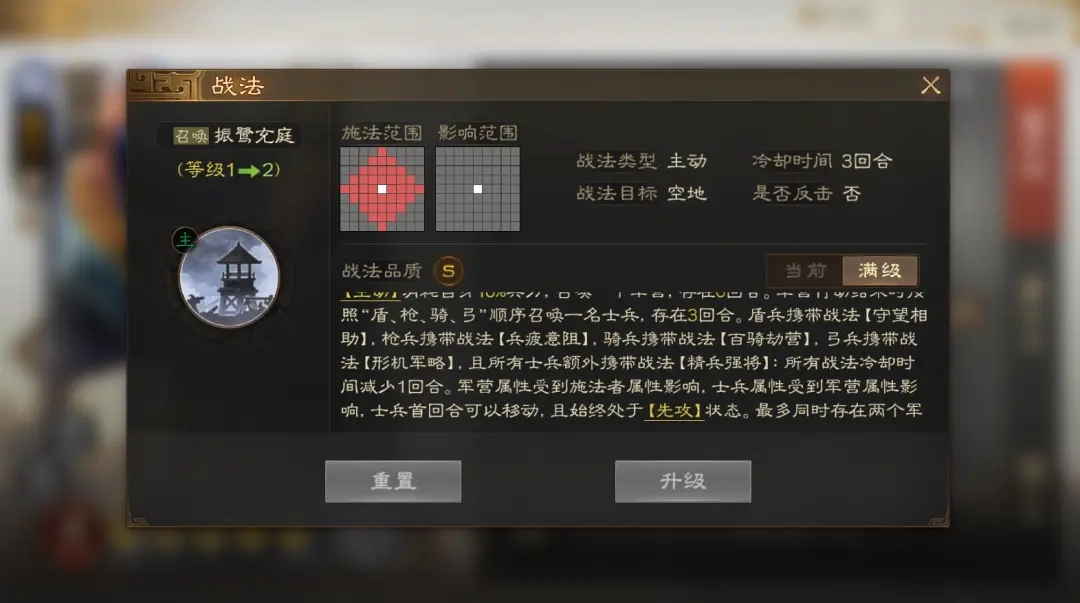Click the 等级1→2 level indicator
The width and height of the screenshot is (1080, 603).
(x=229, y=170)
